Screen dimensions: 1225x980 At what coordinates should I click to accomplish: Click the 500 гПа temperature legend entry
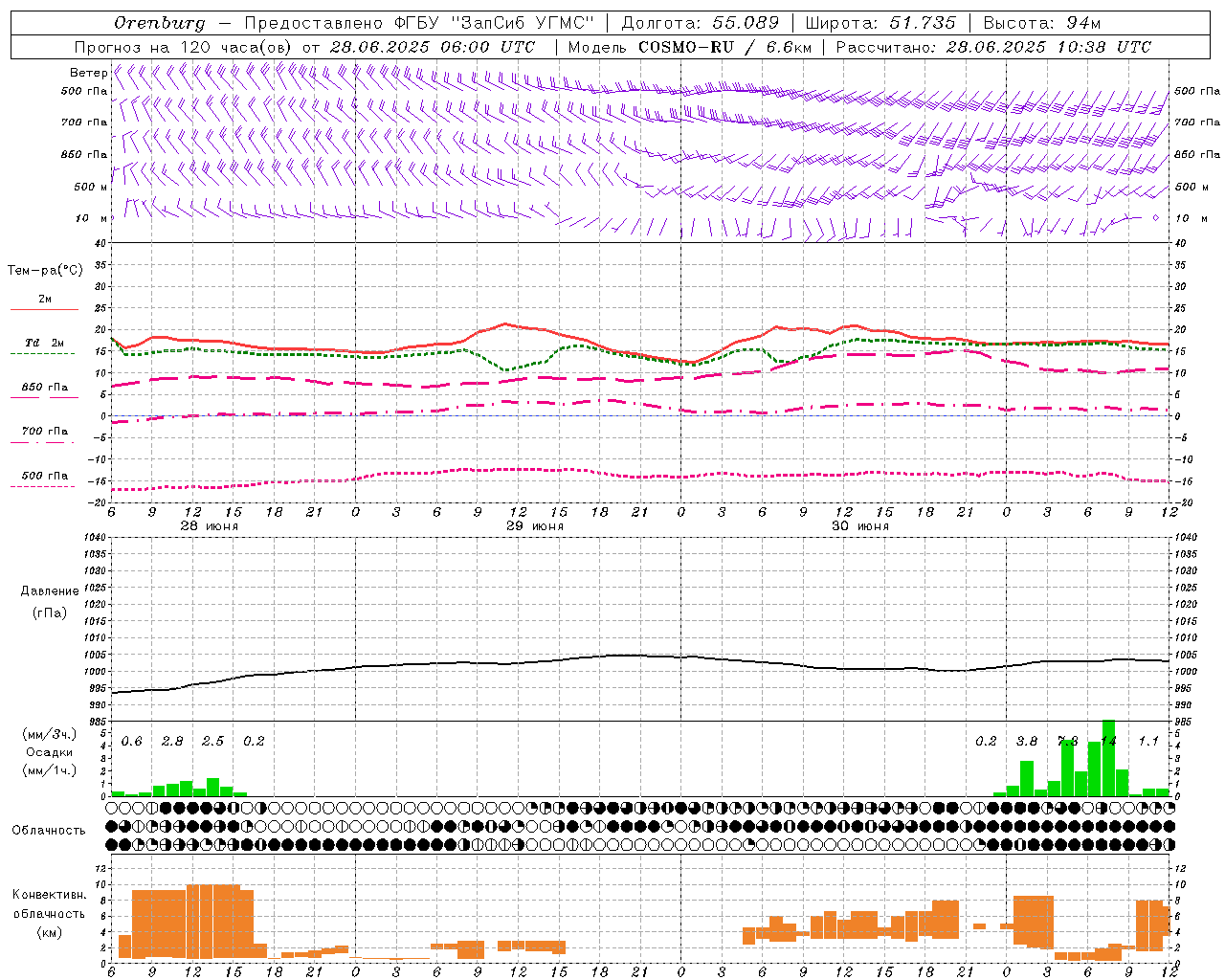pos(44,476)
